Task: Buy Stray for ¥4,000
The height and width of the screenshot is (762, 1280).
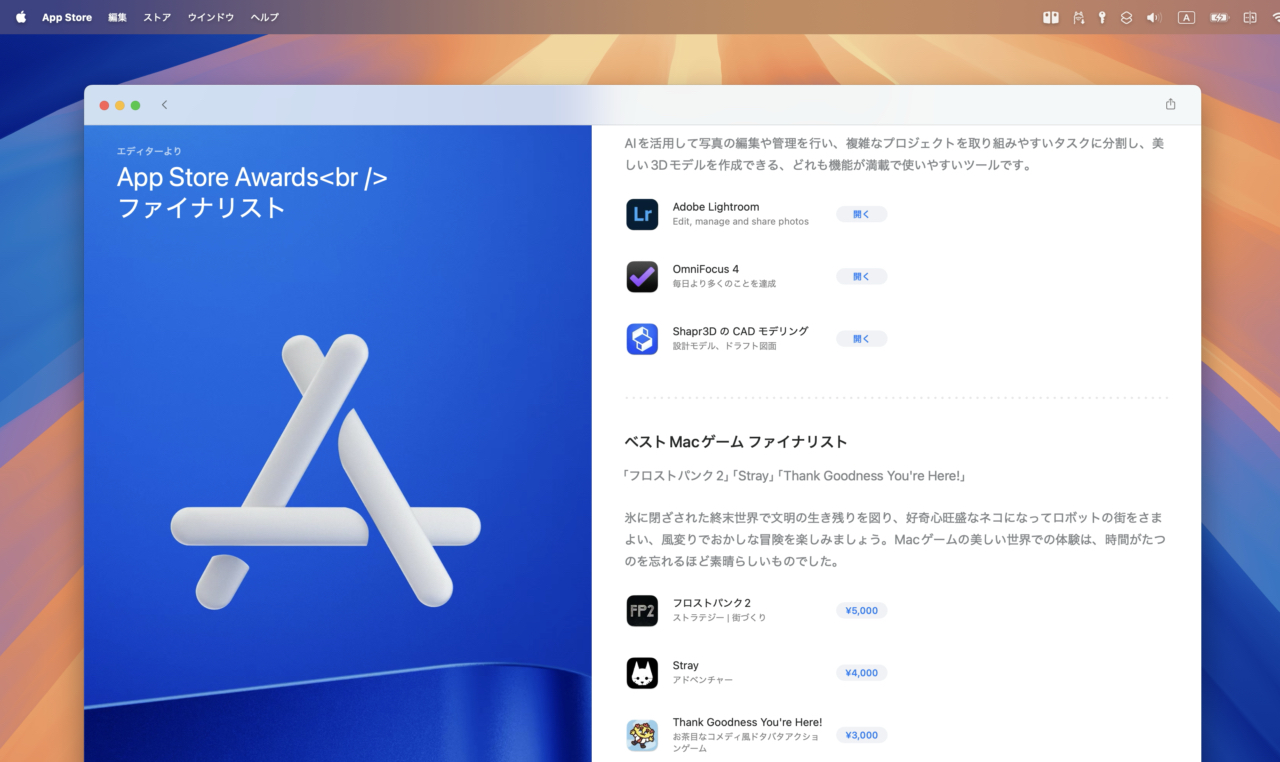Action: tap(861, 673)
